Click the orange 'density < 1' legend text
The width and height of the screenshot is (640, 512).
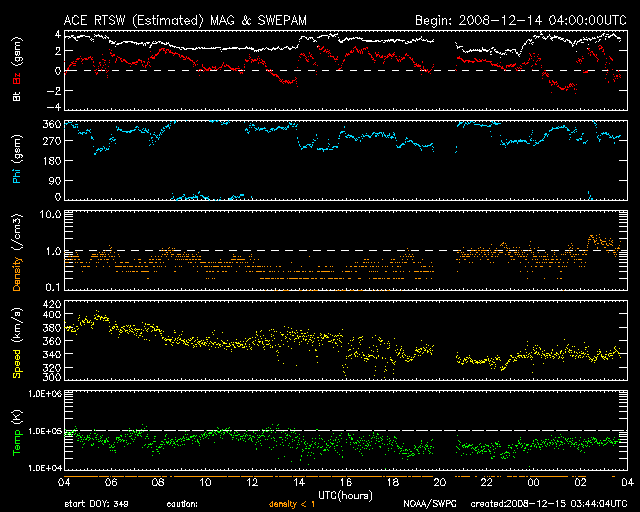(x=291, y=504)
